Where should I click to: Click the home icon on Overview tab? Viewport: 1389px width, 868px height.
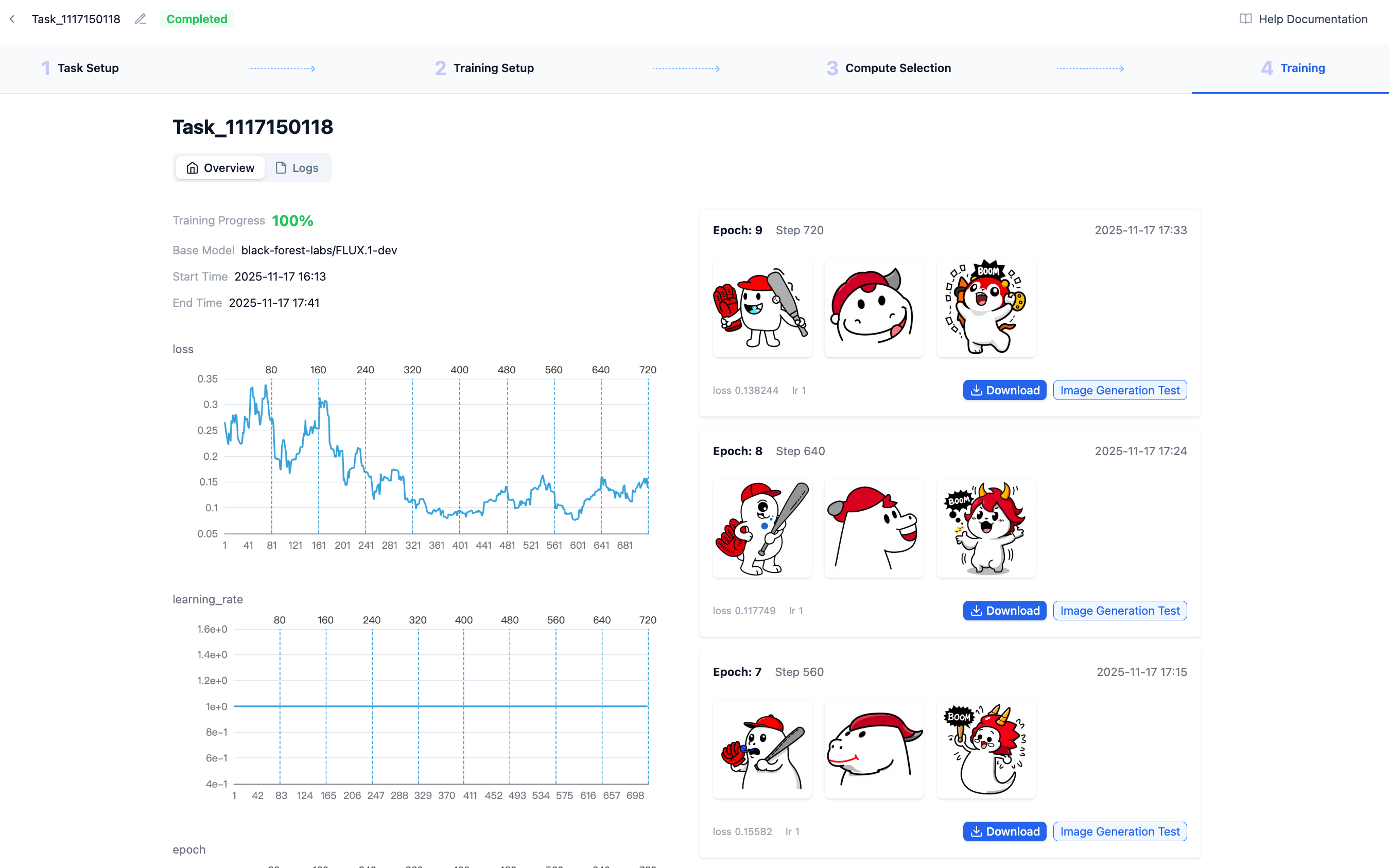tap(192, 168)
